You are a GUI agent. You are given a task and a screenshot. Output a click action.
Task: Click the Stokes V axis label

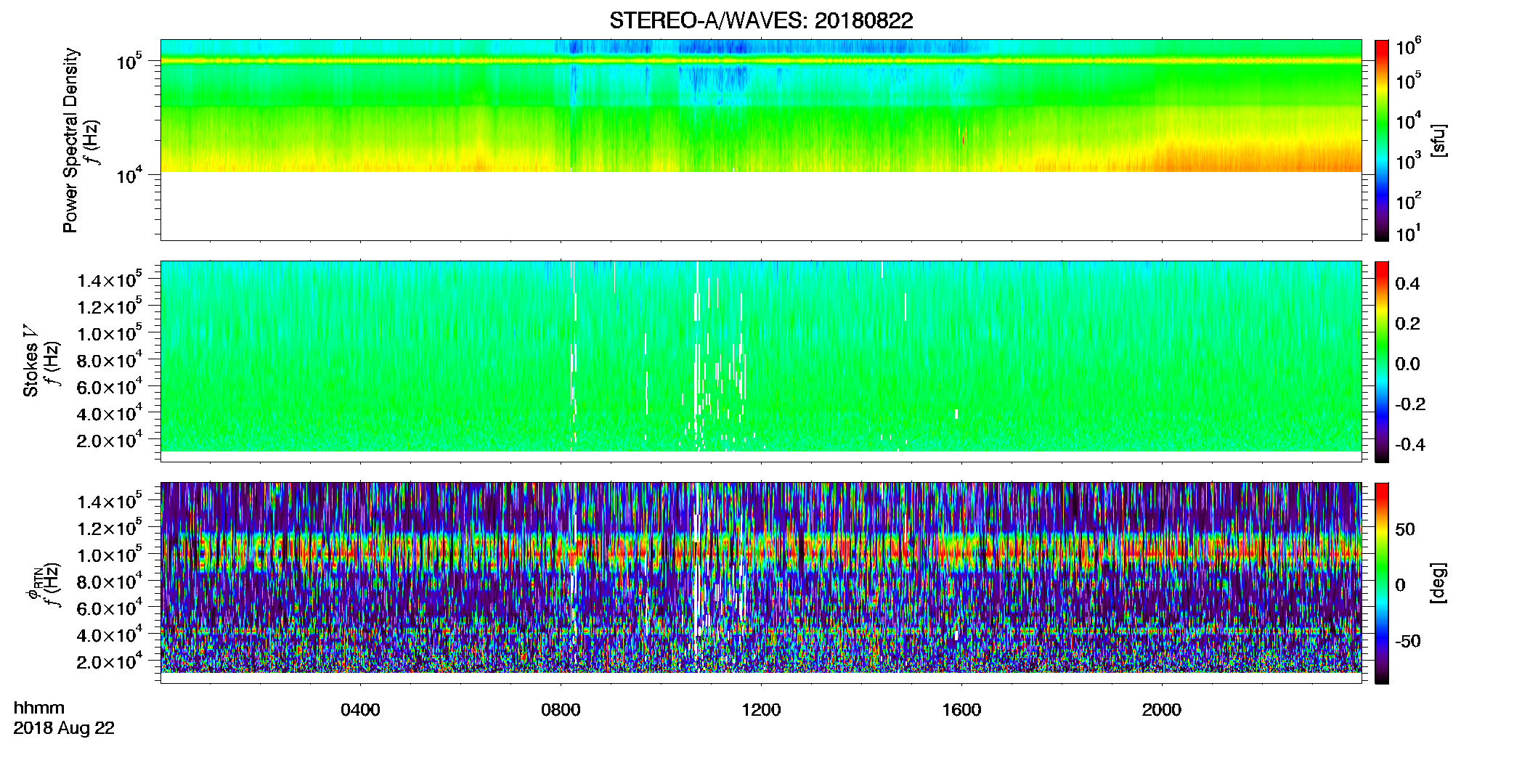pos(30,362)
